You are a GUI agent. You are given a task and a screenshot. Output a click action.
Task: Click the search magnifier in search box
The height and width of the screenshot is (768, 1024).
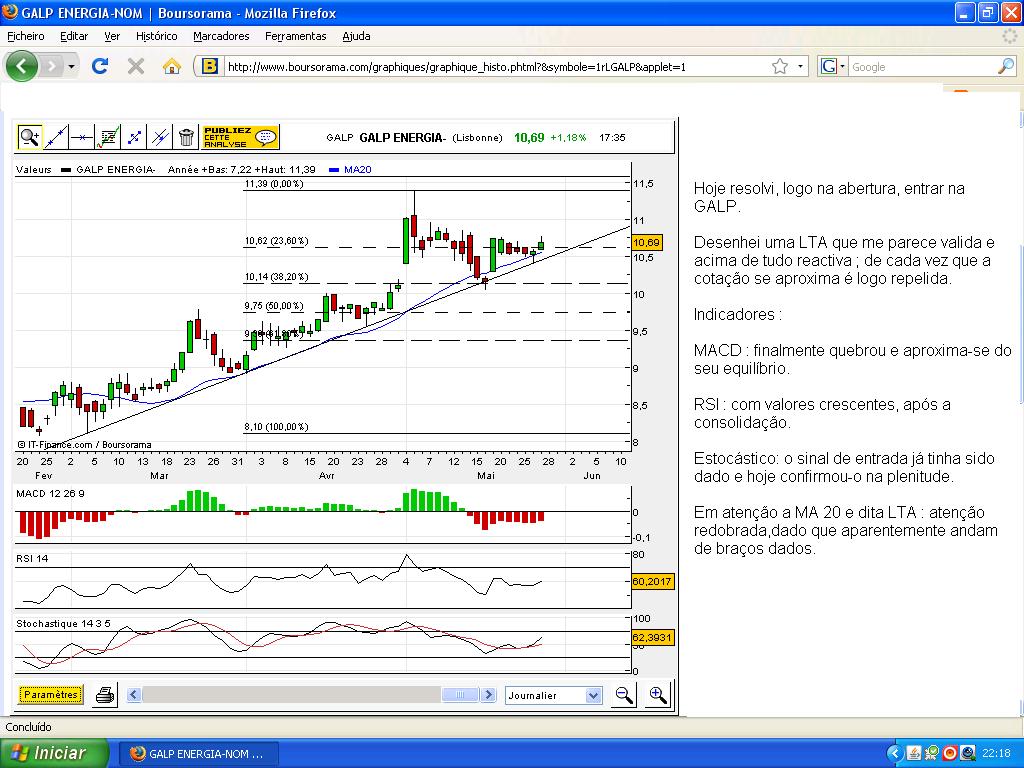pos(1006,66)
